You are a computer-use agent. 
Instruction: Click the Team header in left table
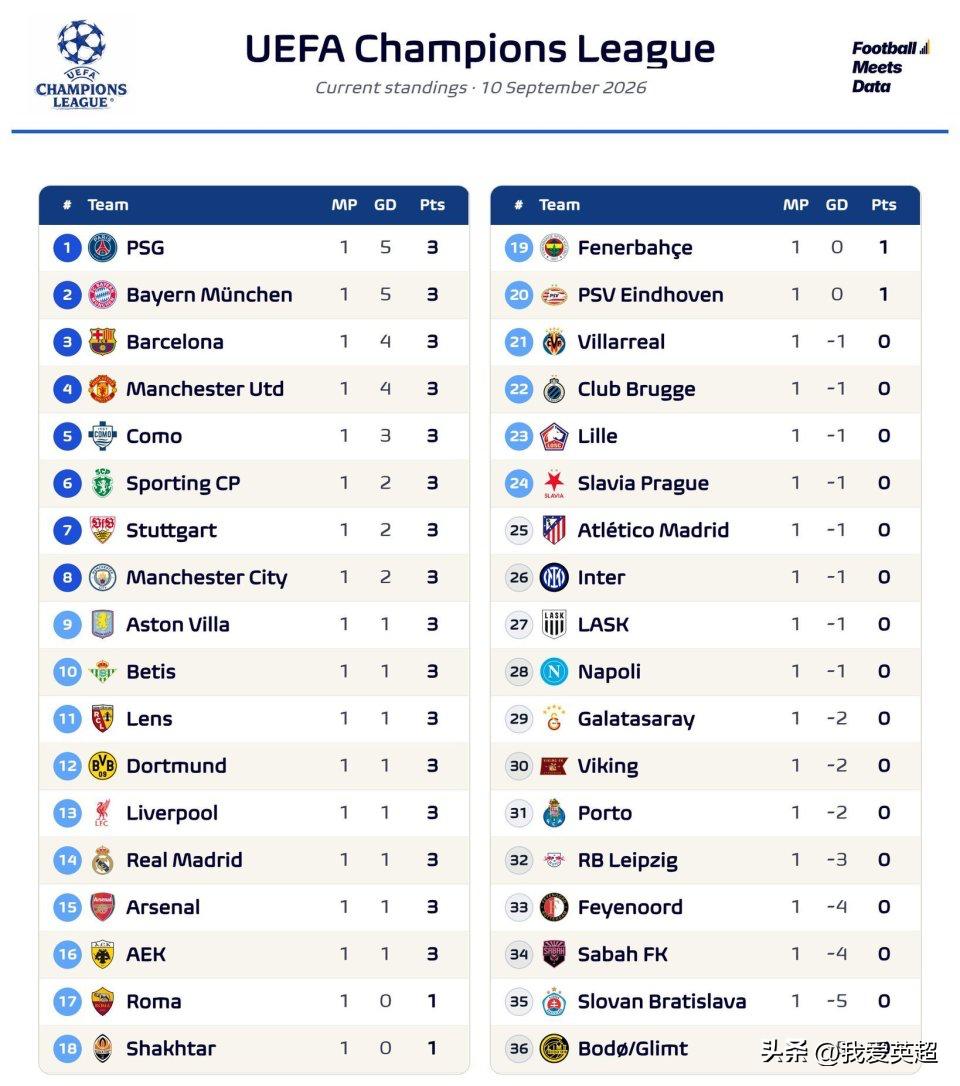tap(108, 205)
